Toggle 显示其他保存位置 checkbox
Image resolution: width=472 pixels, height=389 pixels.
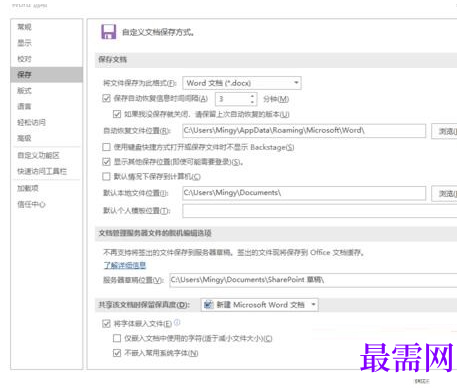106,162
